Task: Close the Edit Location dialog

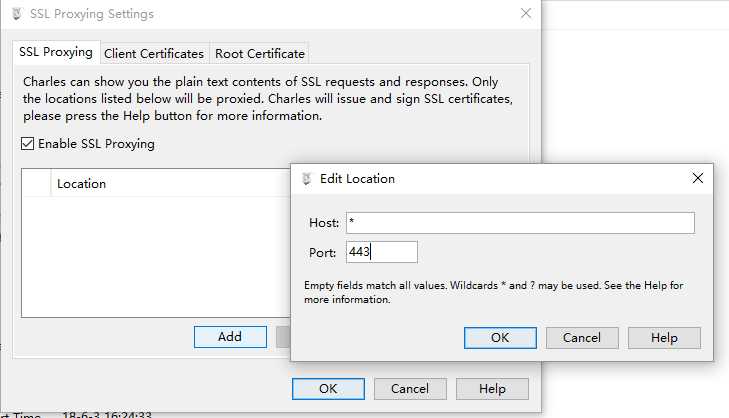Action: (x=697, y=178)
